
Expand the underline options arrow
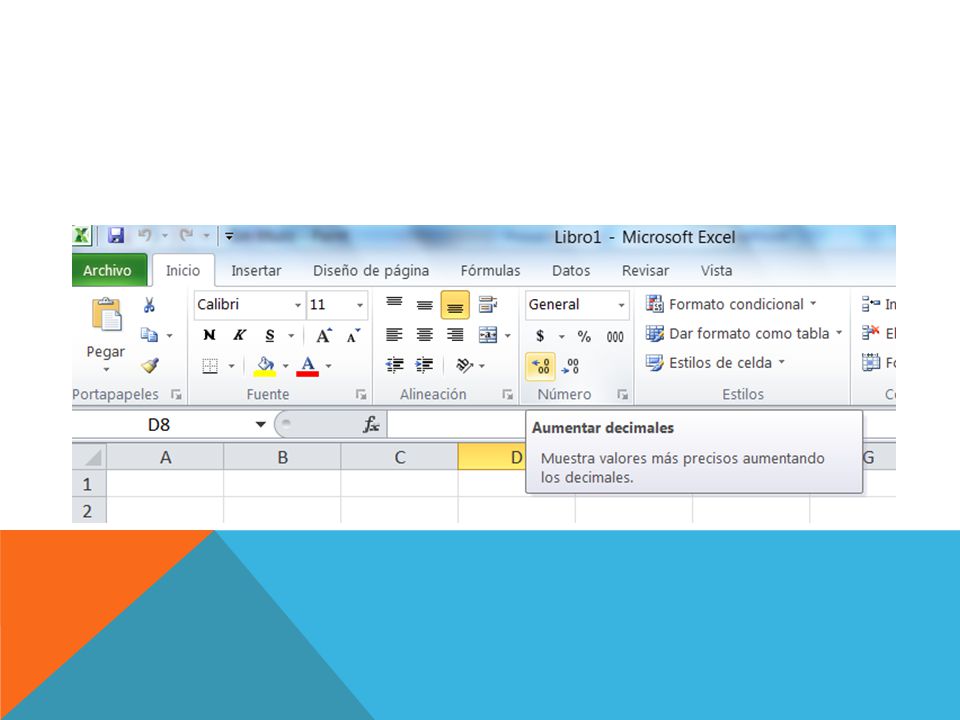pos(291,336)
